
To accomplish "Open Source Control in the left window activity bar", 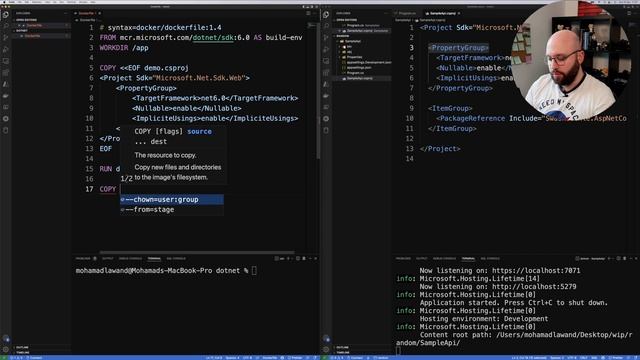I will (x=6, y=38).
